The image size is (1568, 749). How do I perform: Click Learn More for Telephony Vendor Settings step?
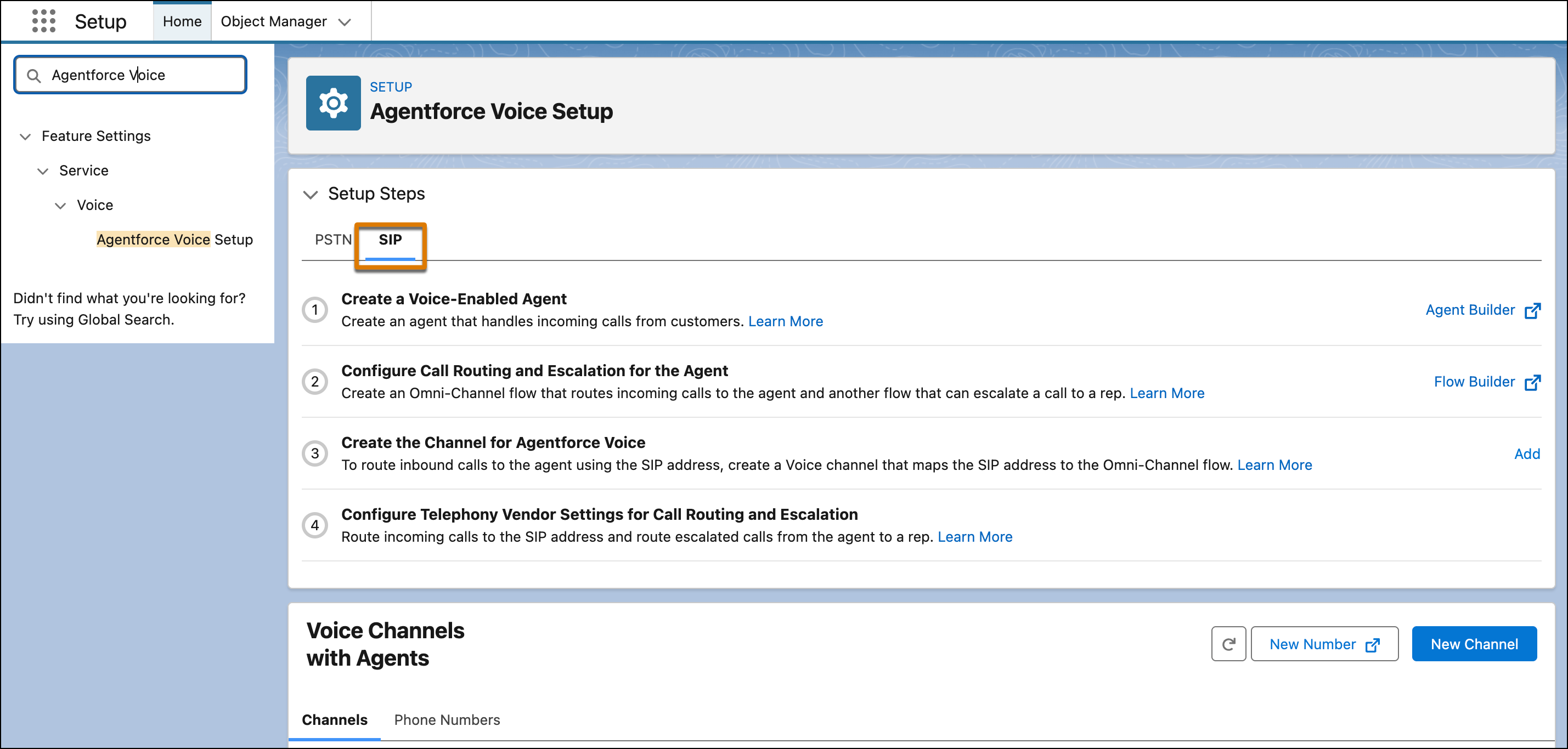click(974, 537)
